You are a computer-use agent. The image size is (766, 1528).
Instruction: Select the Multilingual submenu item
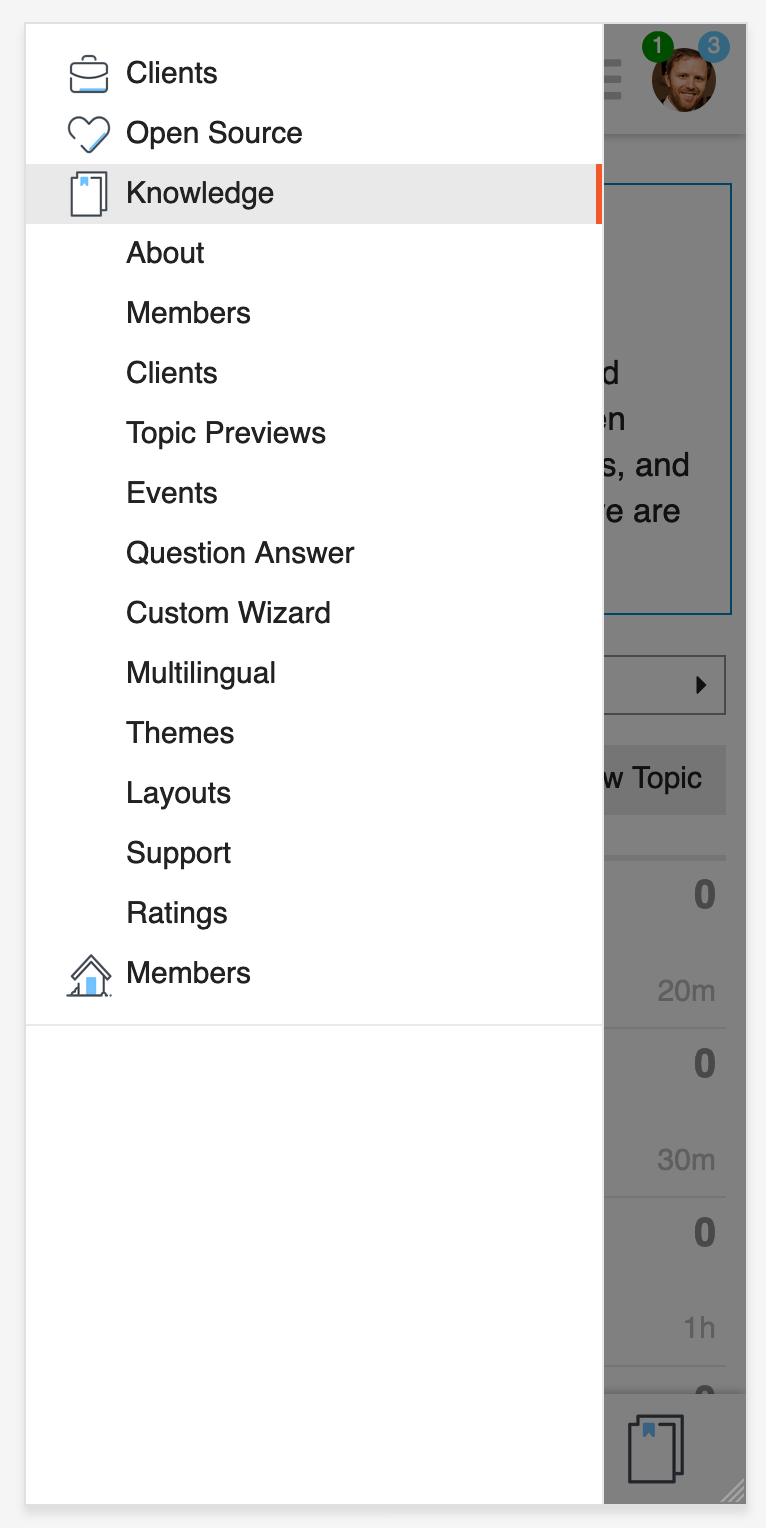201,673
